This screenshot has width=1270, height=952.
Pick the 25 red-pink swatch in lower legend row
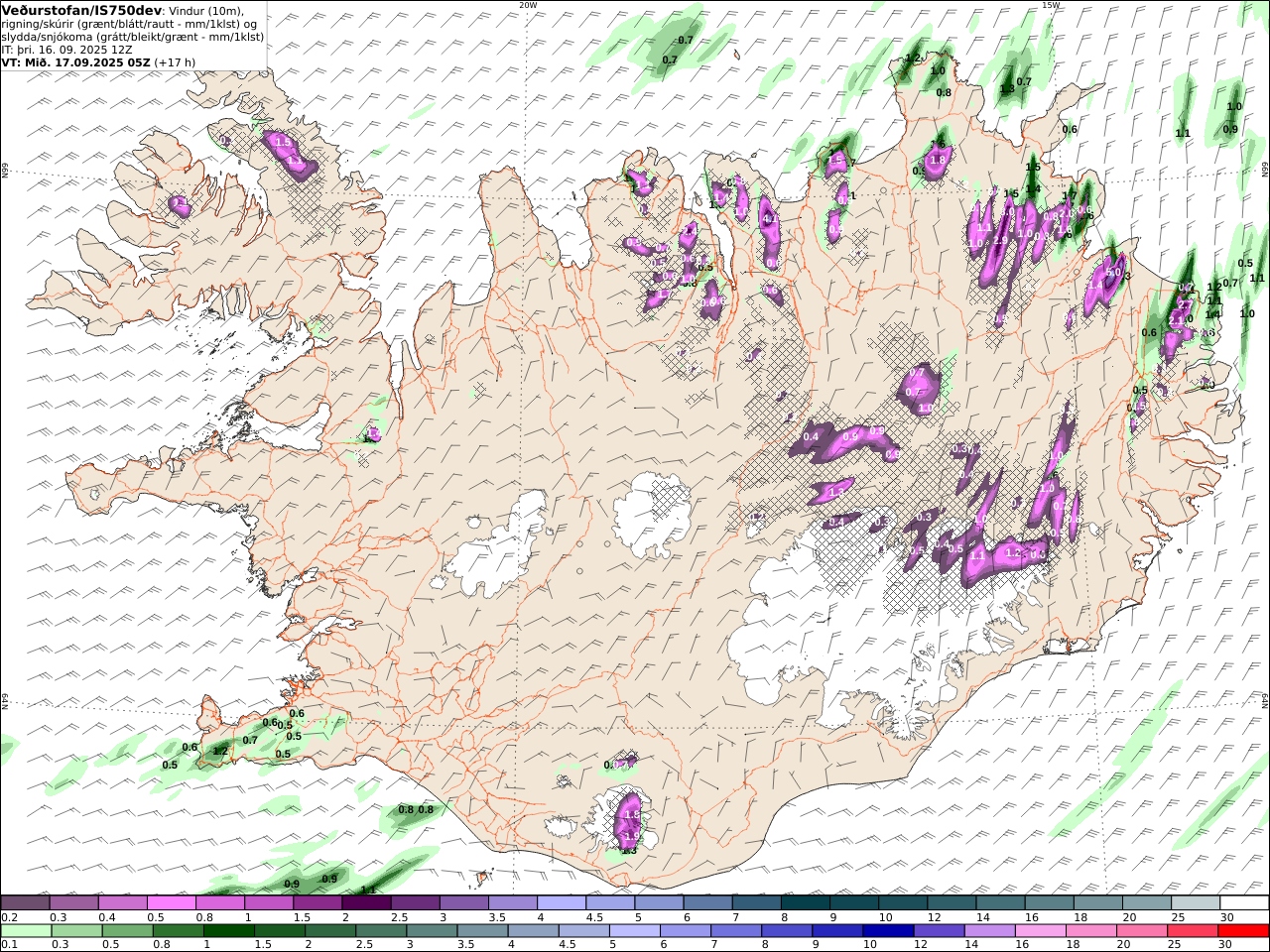(1193, 931)
